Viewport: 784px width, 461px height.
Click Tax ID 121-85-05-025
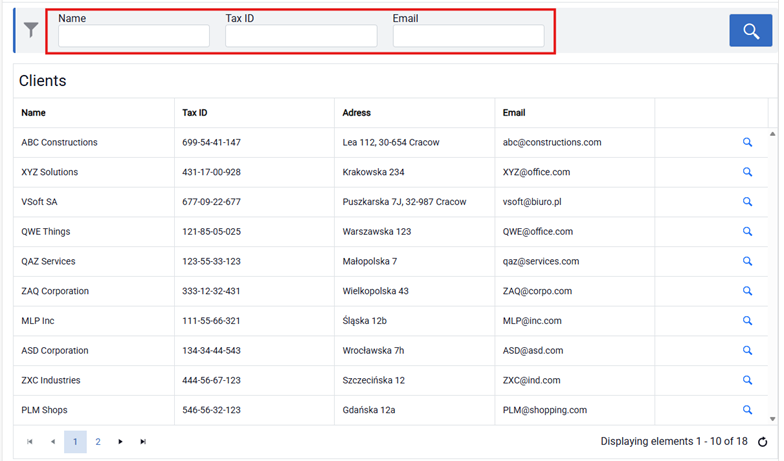pos(212,232)
